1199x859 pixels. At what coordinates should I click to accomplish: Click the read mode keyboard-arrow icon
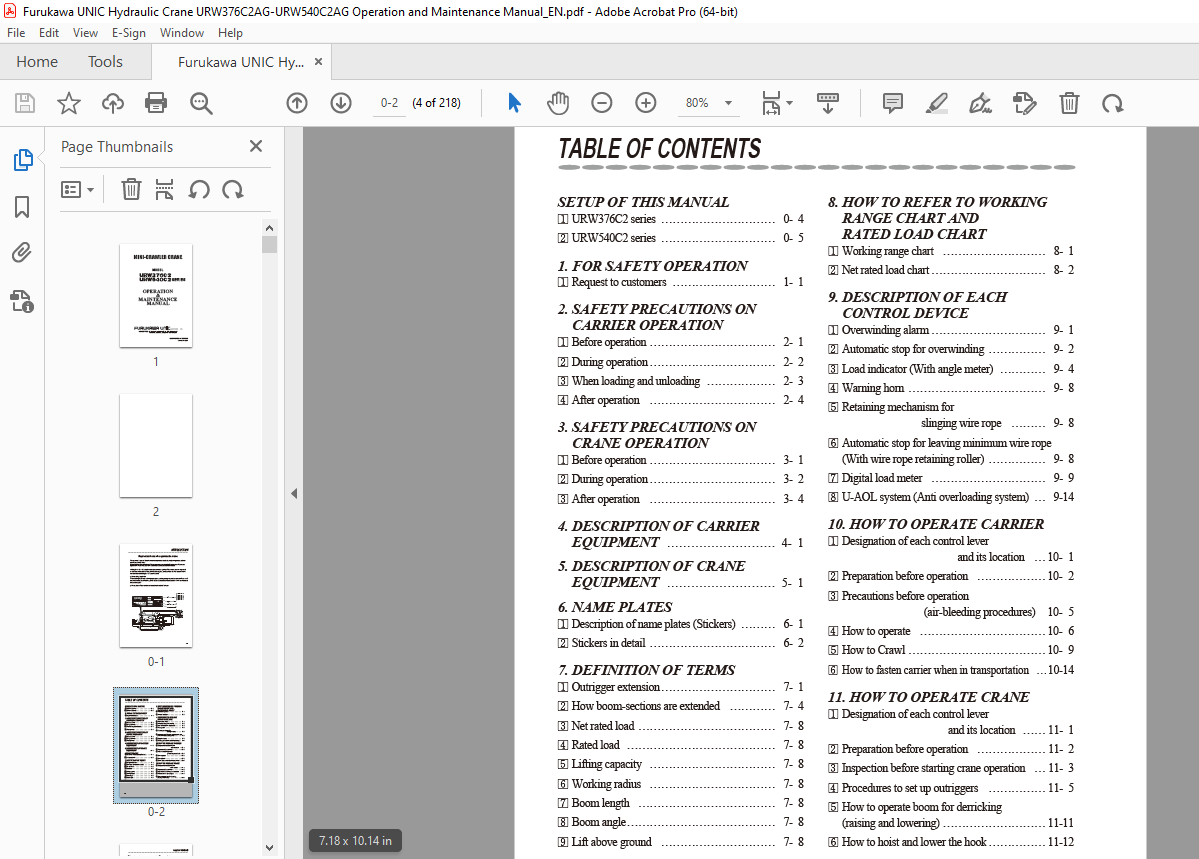tap(827, 102)
